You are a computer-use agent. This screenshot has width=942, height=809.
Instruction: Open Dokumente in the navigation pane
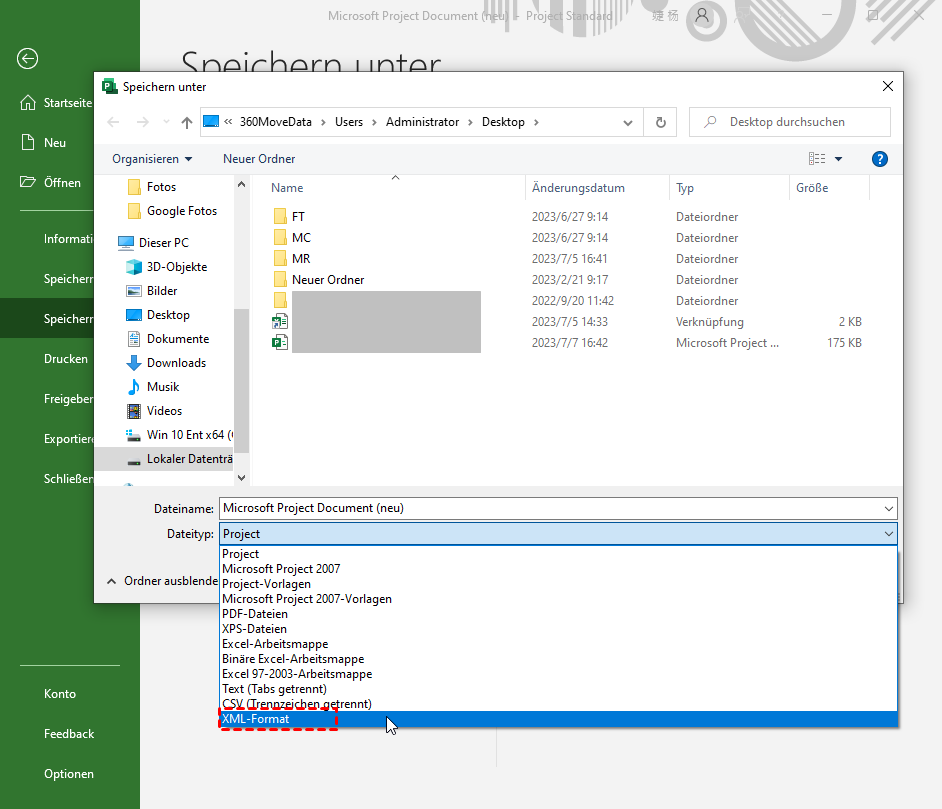click(x=168, y=339)
